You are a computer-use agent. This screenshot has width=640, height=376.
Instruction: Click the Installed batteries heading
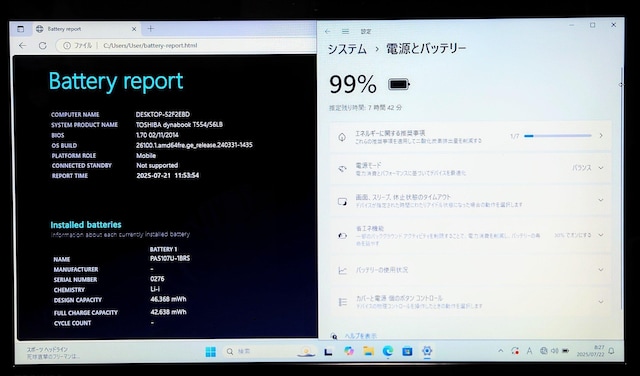tap(86, 225)
